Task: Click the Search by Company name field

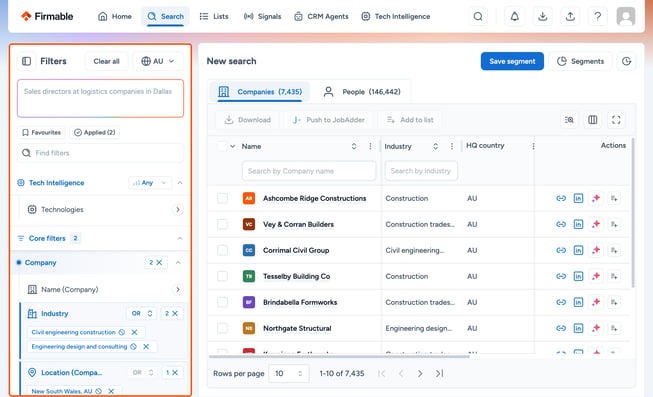Action: (309, 171)
